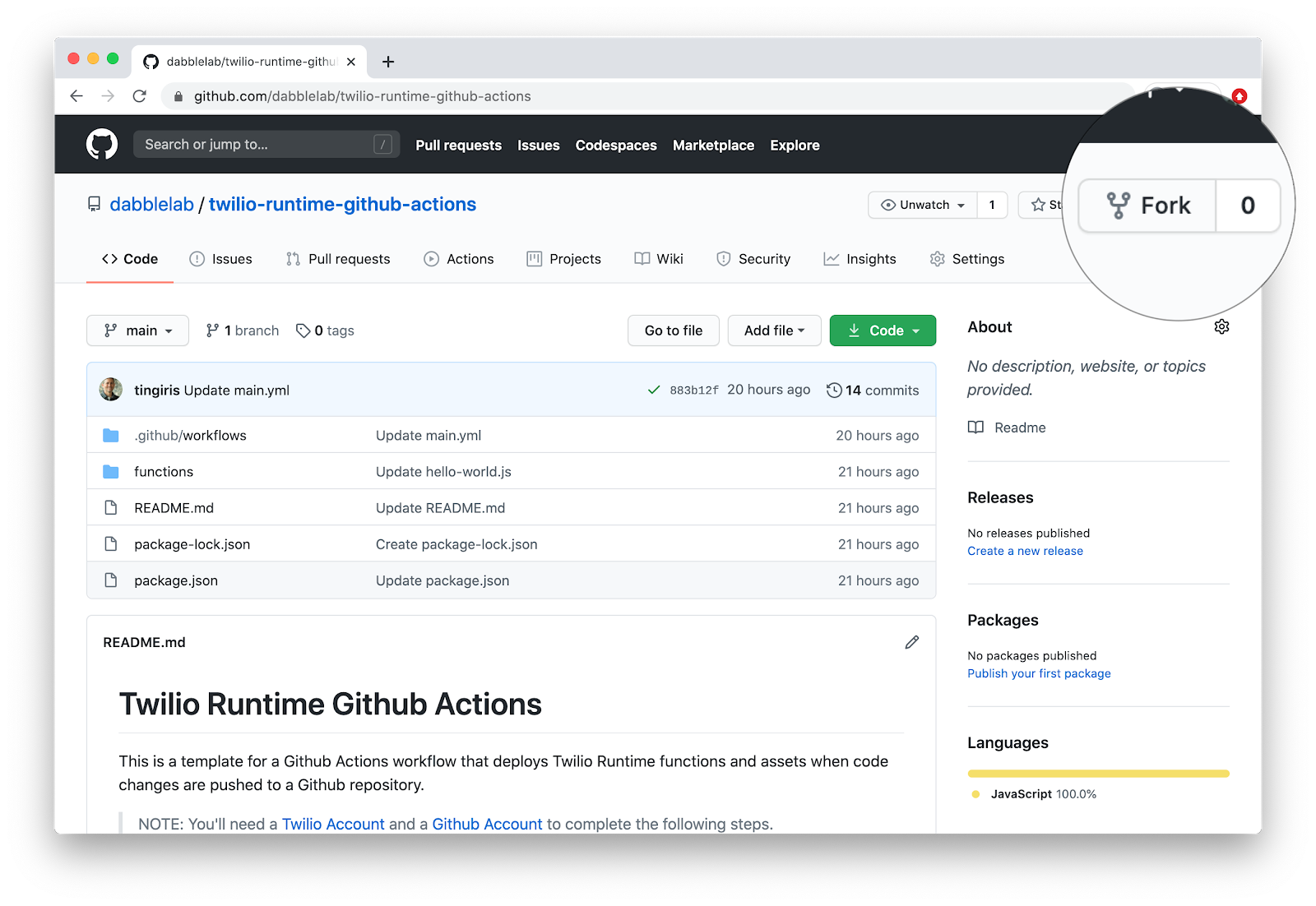Open the Wiki tab
Viewport: 1316px width, 906px height.
point(659,259)
